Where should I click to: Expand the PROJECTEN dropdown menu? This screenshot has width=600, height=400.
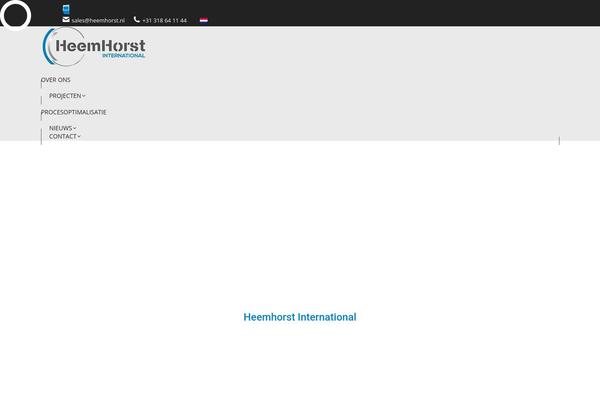tap(67, 96)
